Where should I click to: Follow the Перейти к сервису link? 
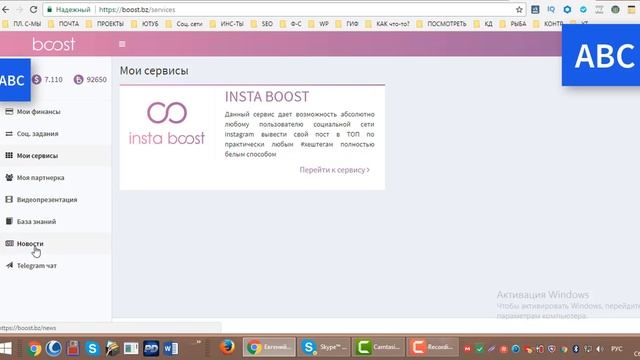pos(334,170)
